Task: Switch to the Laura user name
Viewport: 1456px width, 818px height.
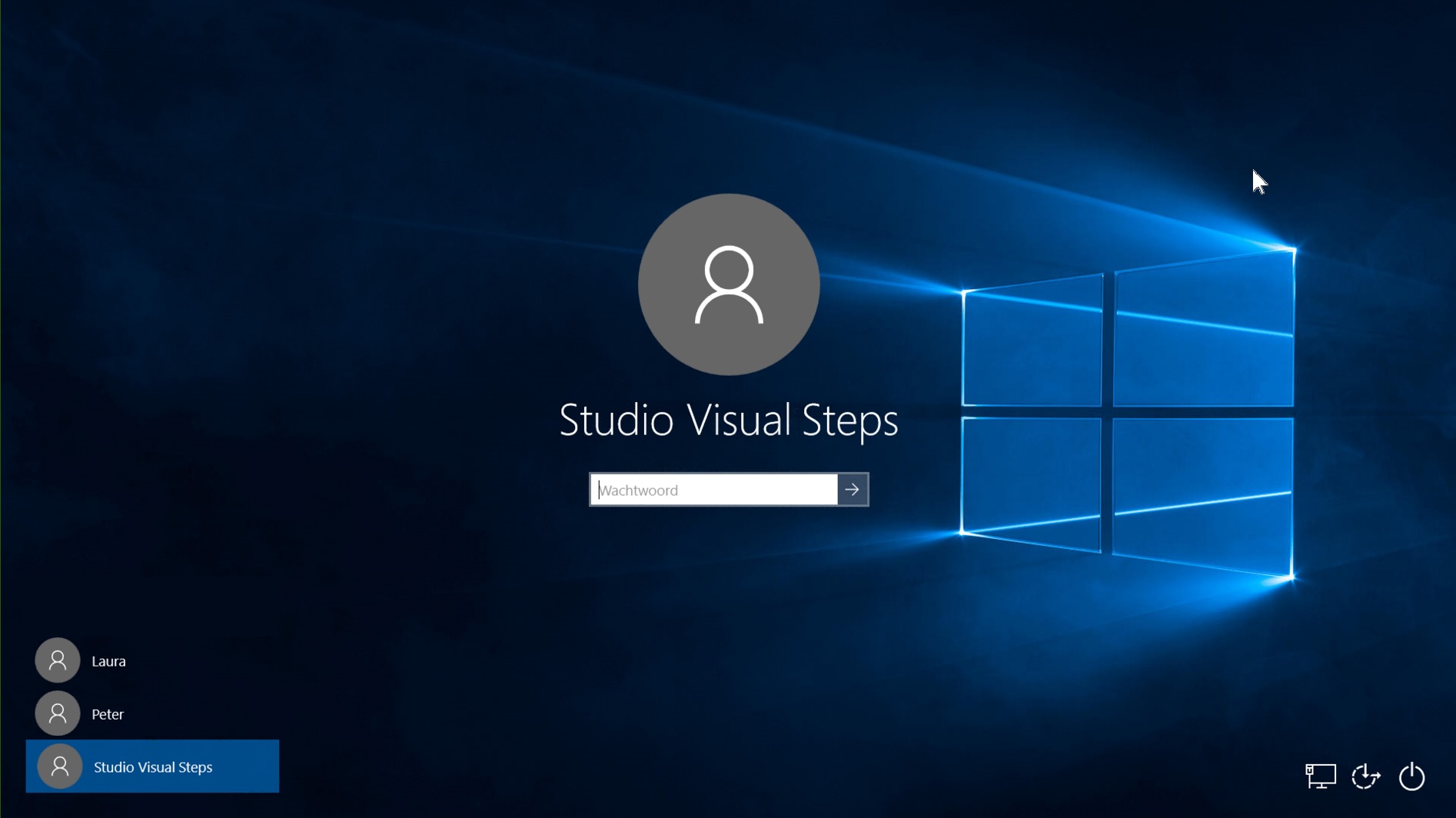Action: click(x=108, y=661)
